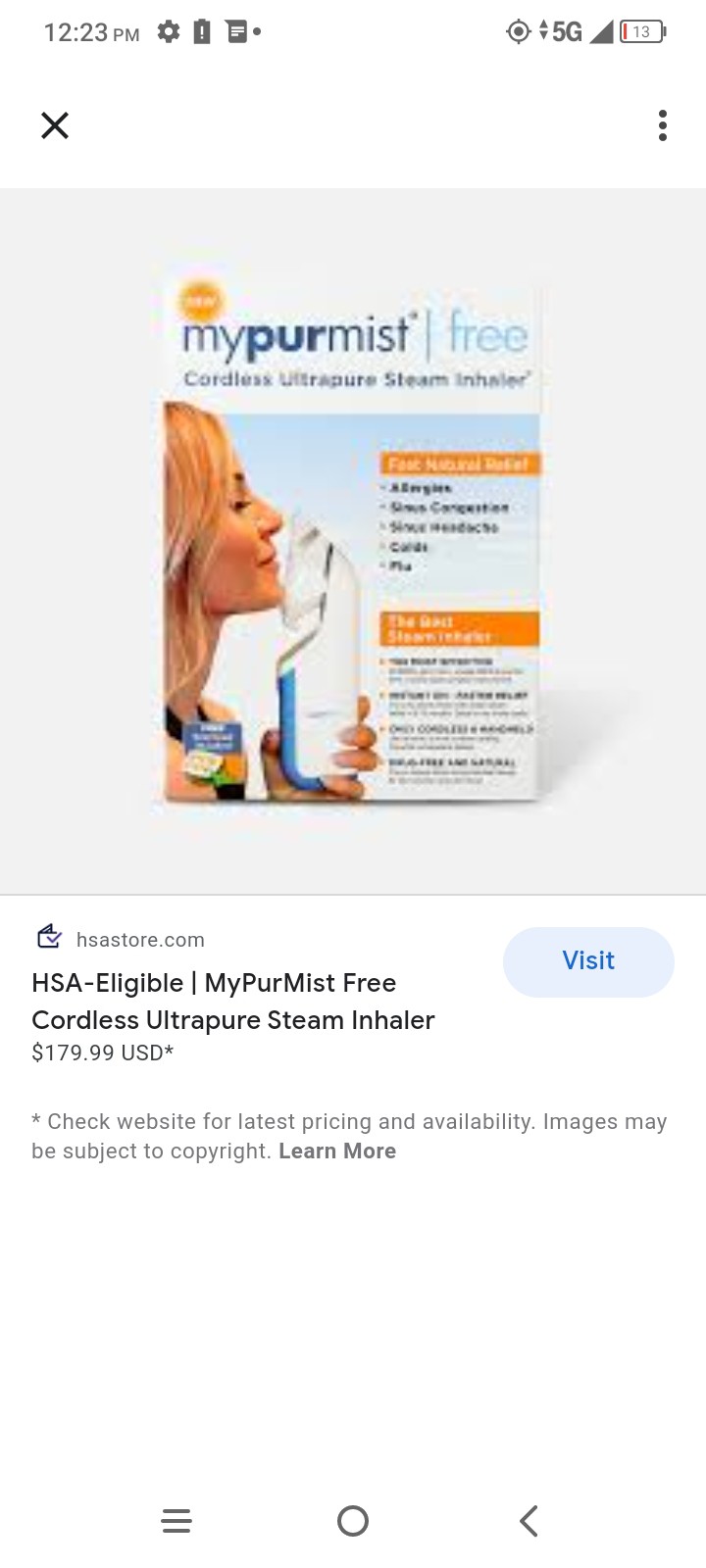706x1568 pixels.
Task: Tap the HSA-Eligible MyPurMist product title
Action: tap(233, 1002)
